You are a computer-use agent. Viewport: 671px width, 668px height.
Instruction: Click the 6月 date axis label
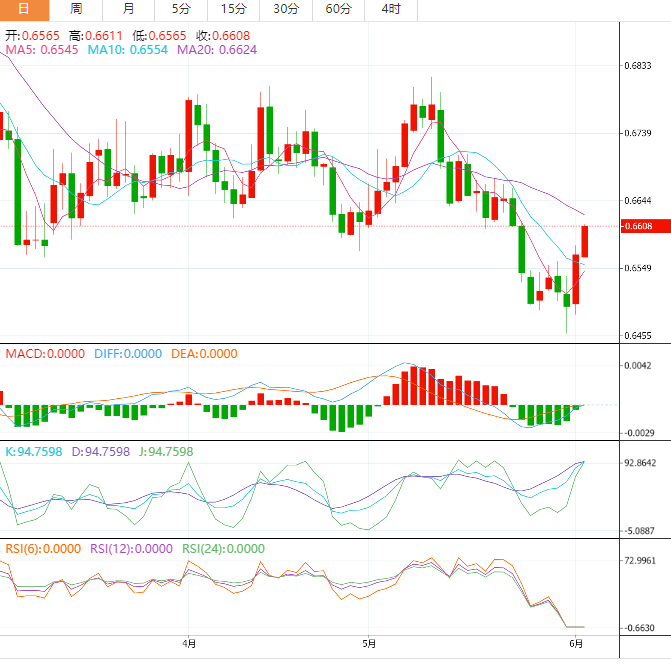tap(576, 644)
